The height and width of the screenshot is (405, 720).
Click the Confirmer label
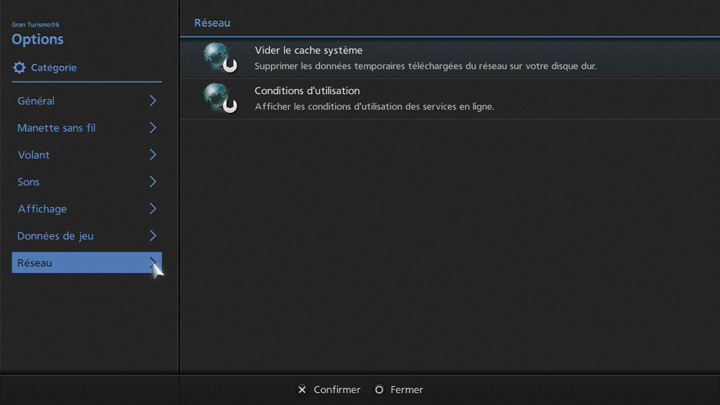tap(336, 390)
